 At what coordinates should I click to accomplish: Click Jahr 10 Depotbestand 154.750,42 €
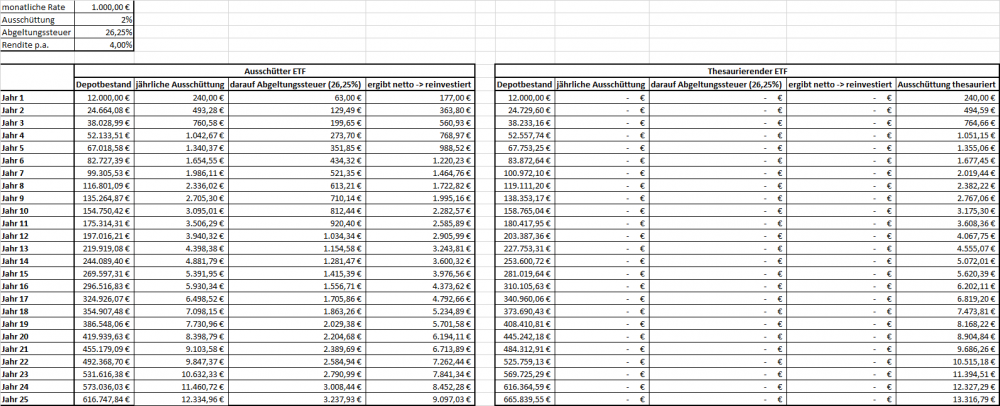105,211
